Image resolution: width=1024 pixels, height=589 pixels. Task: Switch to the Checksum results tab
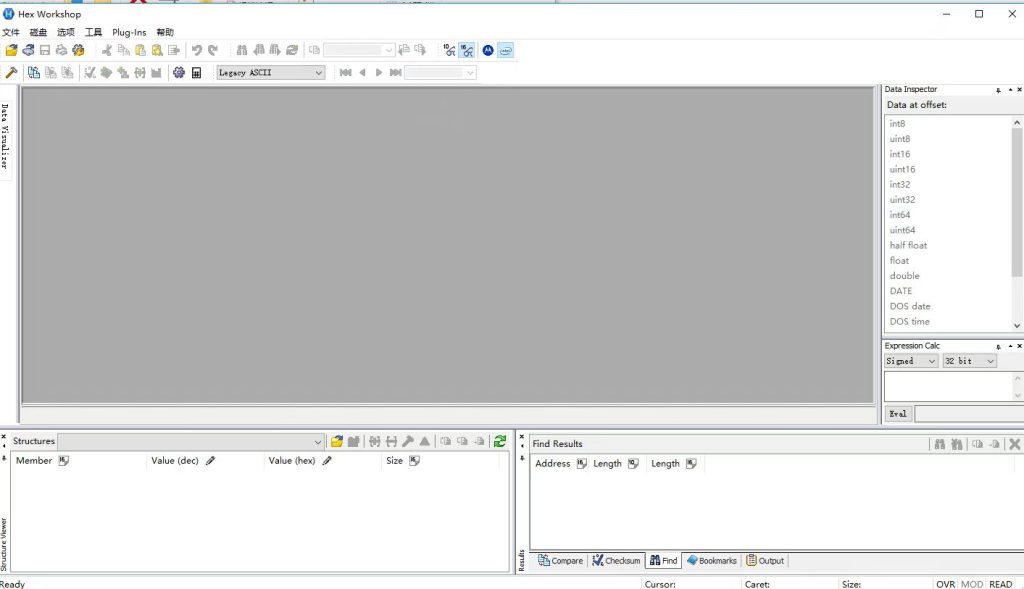616,561
